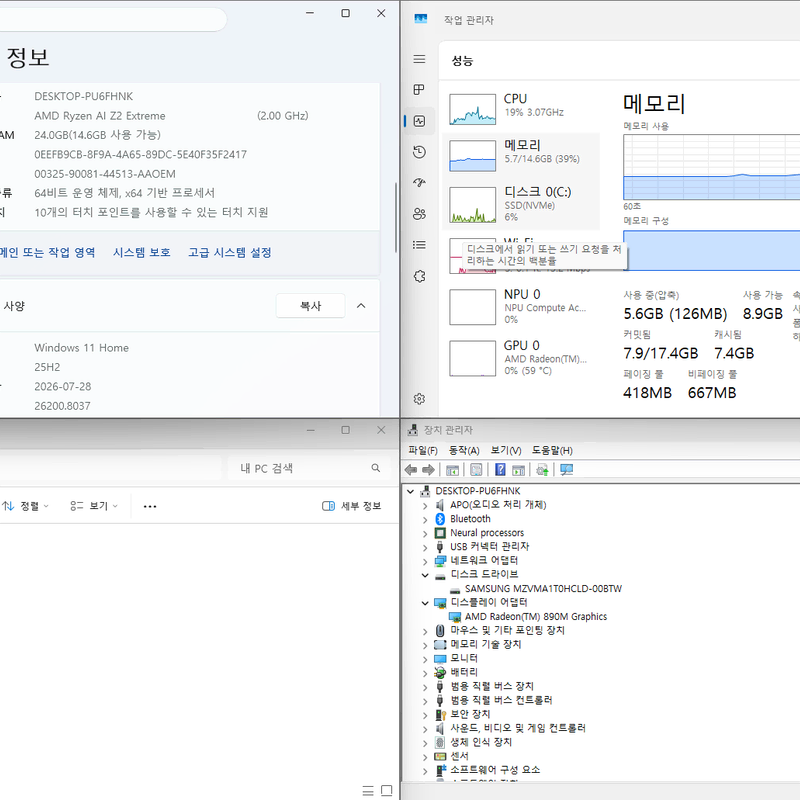Toggle action pane icon in Device Manager
This screenshot has height=800, width=800.
(518, 470)
